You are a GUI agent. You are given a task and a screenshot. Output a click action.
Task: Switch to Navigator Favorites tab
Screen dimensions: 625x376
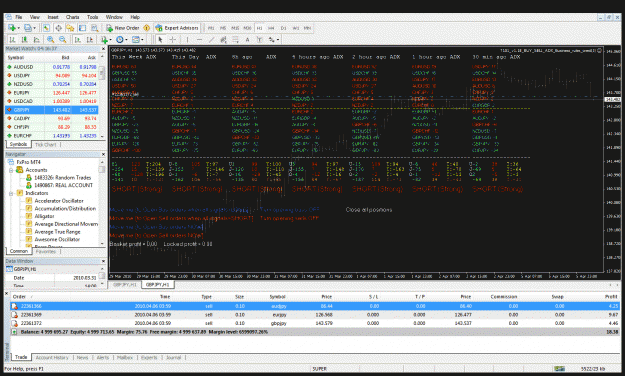tap(45, 252)
